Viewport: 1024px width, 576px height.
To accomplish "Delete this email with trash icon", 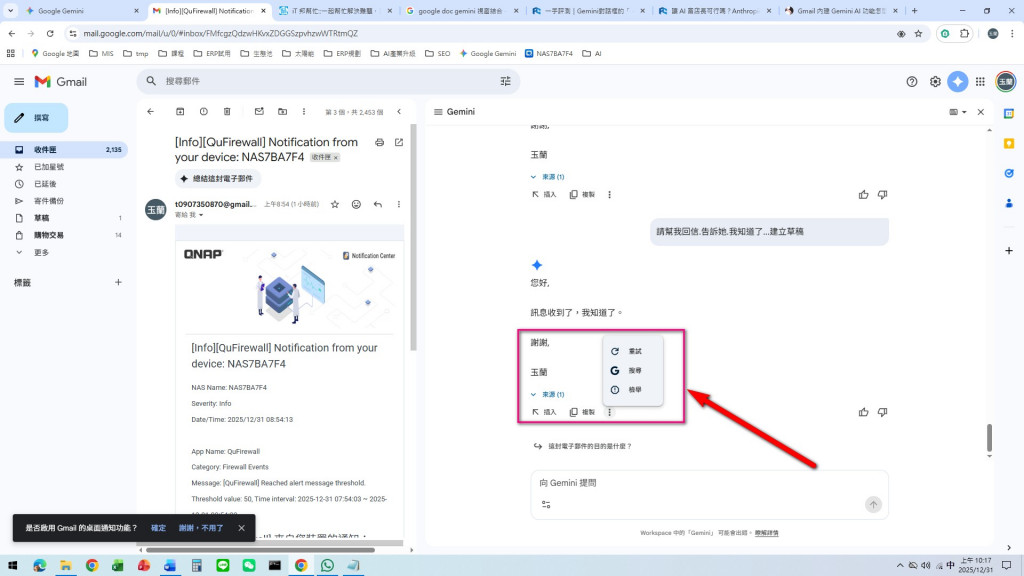I will click(x=227, y=112).
